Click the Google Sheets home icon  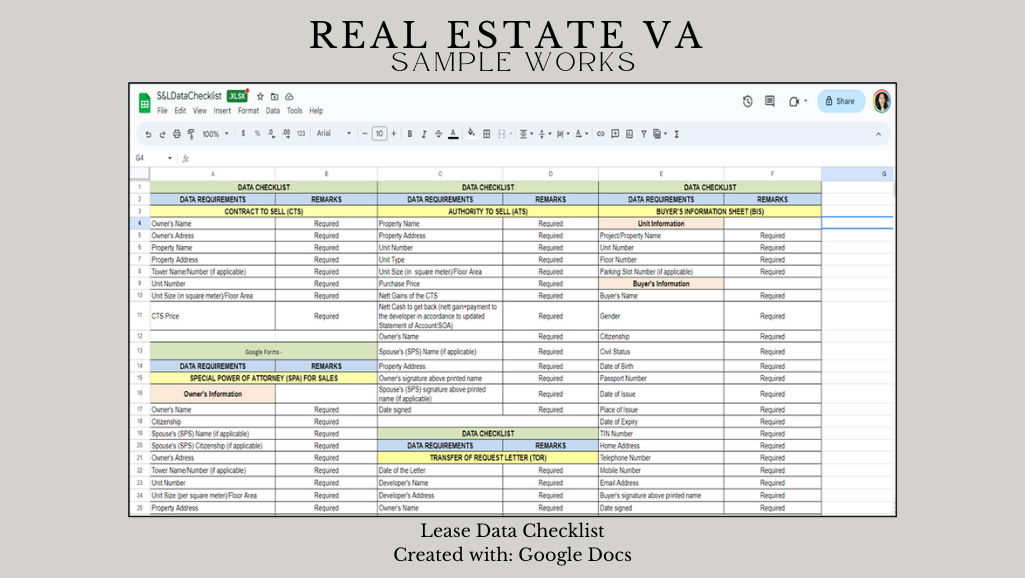[144, 103]
